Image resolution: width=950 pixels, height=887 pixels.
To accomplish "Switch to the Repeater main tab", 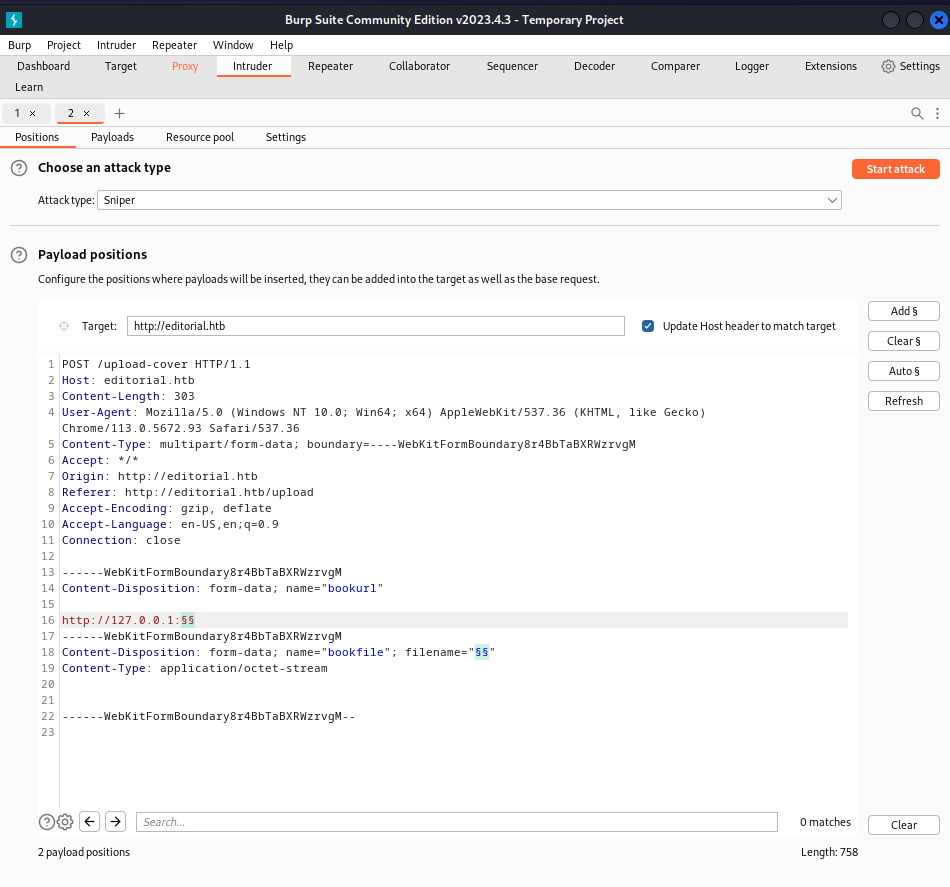I will pyautogui.click(x=330, y=66).
